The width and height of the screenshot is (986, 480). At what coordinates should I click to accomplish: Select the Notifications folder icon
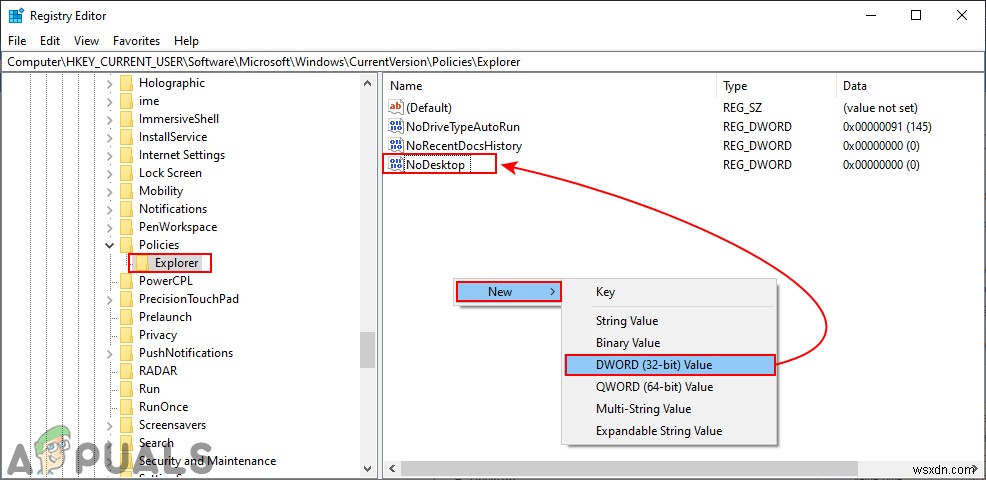(x=126, y=209)
